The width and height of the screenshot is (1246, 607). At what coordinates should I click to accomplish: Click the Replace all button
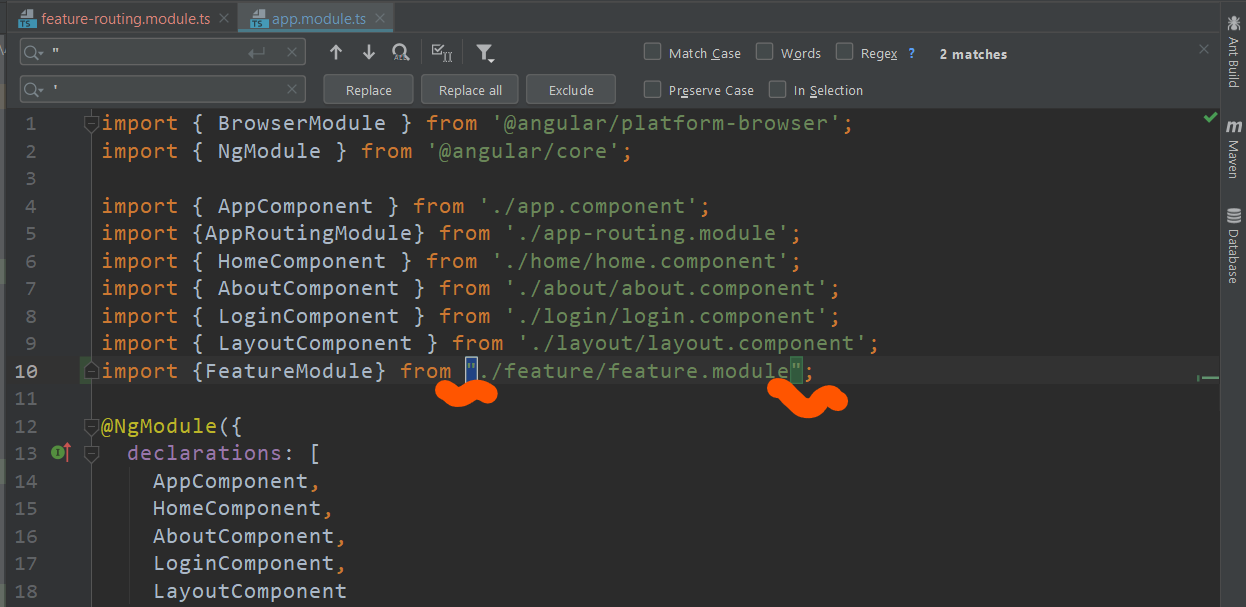470,90
